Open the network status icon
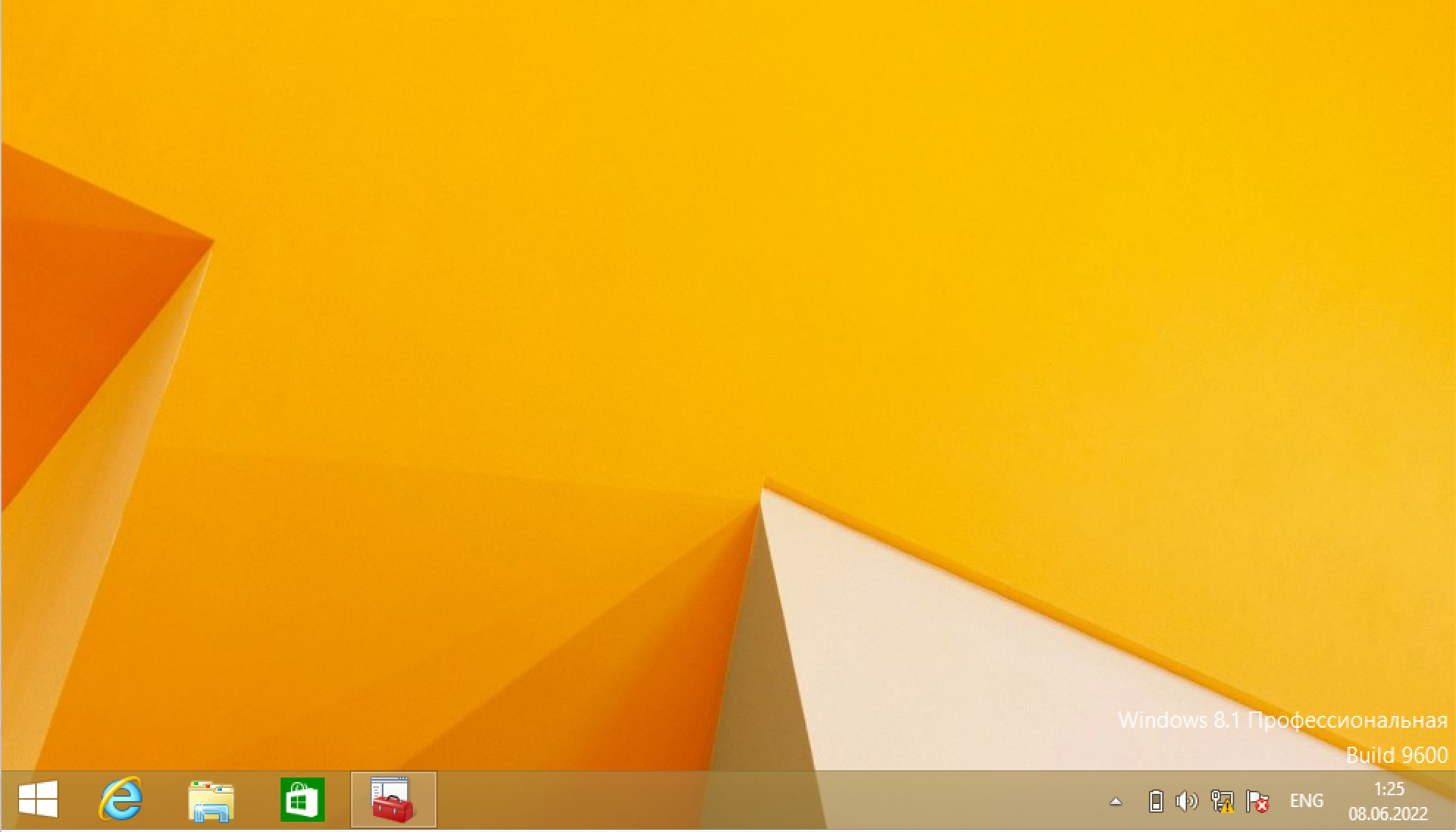This screenshot has width=1456, height=832. [1222, 800]
